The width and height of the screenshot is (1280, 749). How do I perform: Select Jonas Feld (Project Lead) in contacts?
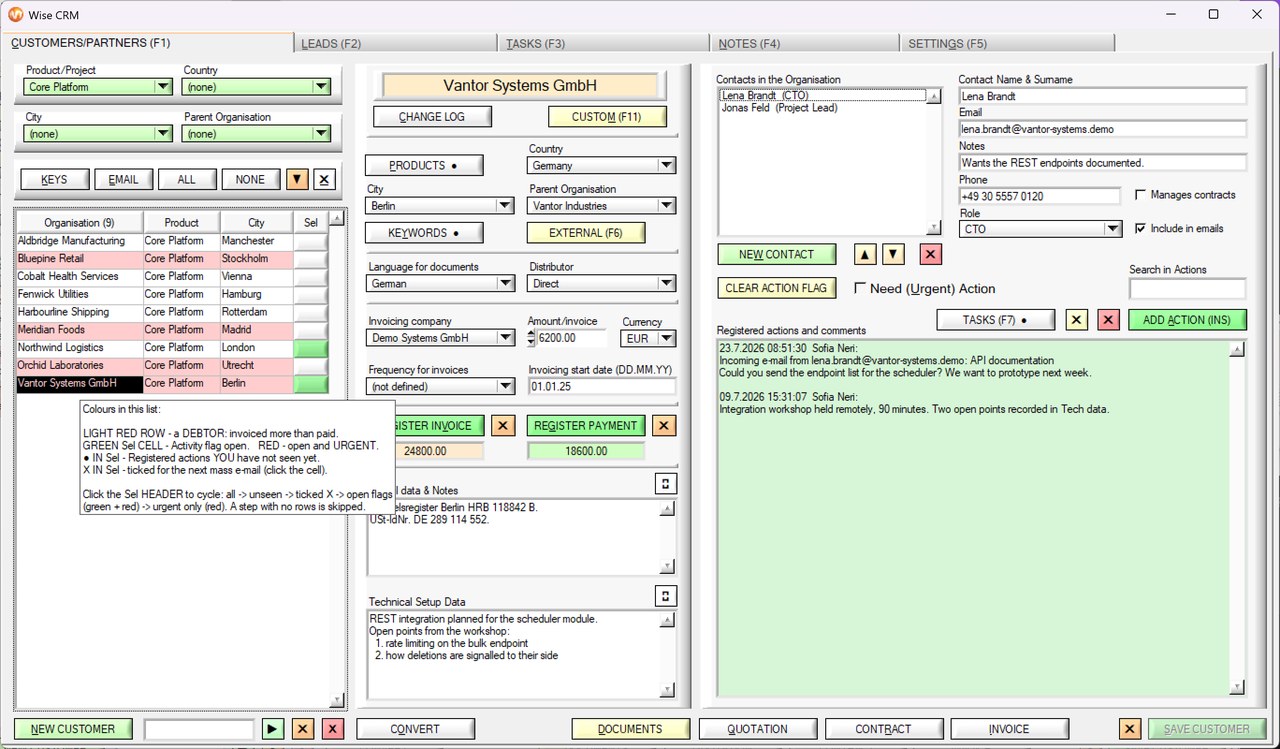(x=779, y=108)
